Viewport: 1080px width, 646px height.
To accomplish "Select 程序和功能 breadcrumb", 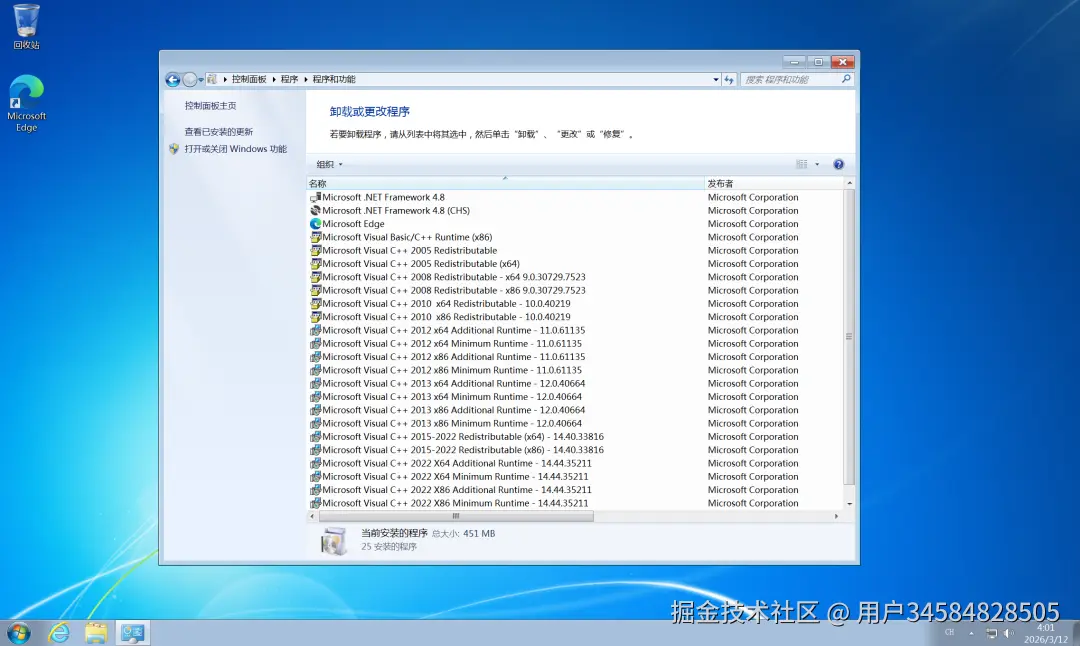I will coord(334,79).
